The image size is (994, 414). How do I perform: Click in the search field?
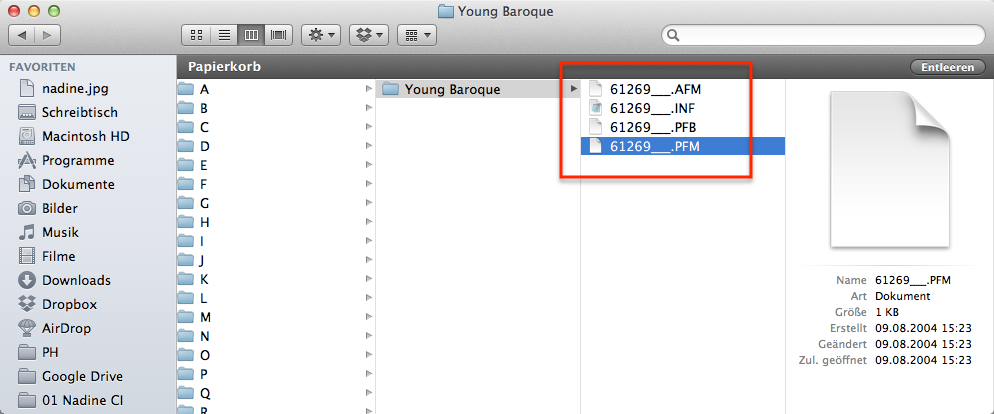tap(820, 35)
